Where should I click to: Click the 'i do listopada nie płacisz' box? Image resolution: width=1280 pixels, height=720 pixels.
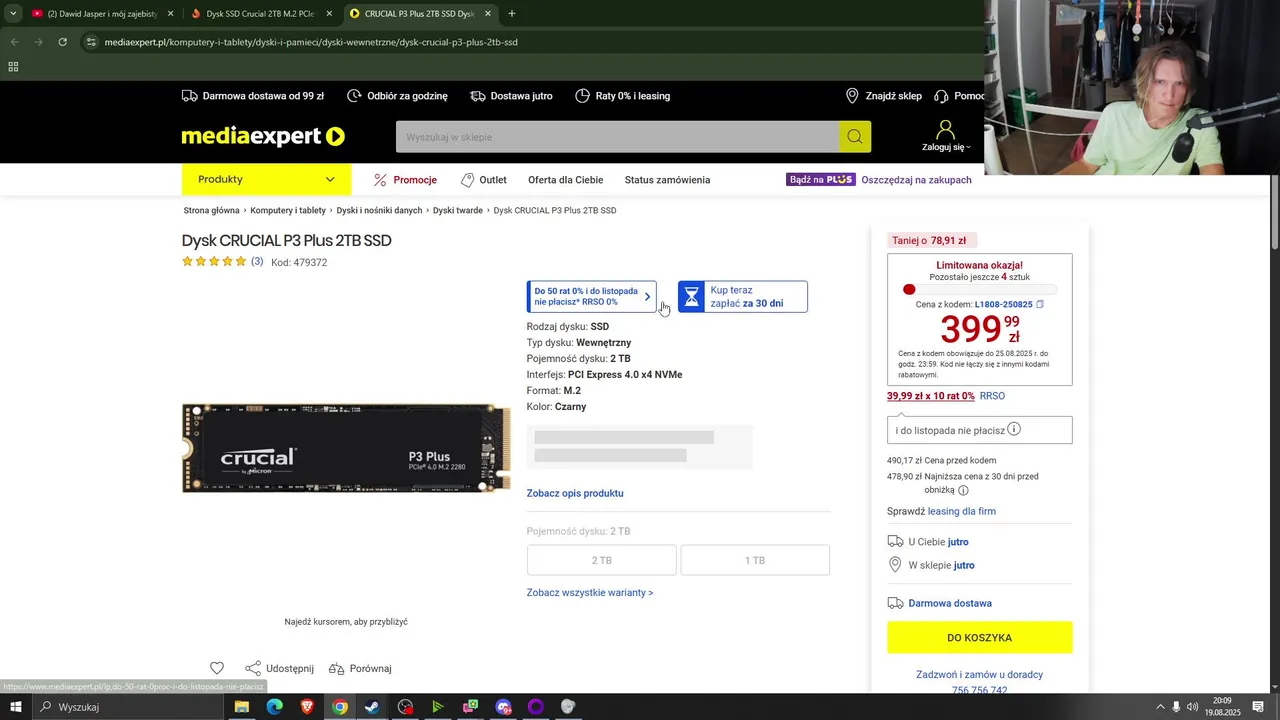pyautogui.click(x=979, y=430)
